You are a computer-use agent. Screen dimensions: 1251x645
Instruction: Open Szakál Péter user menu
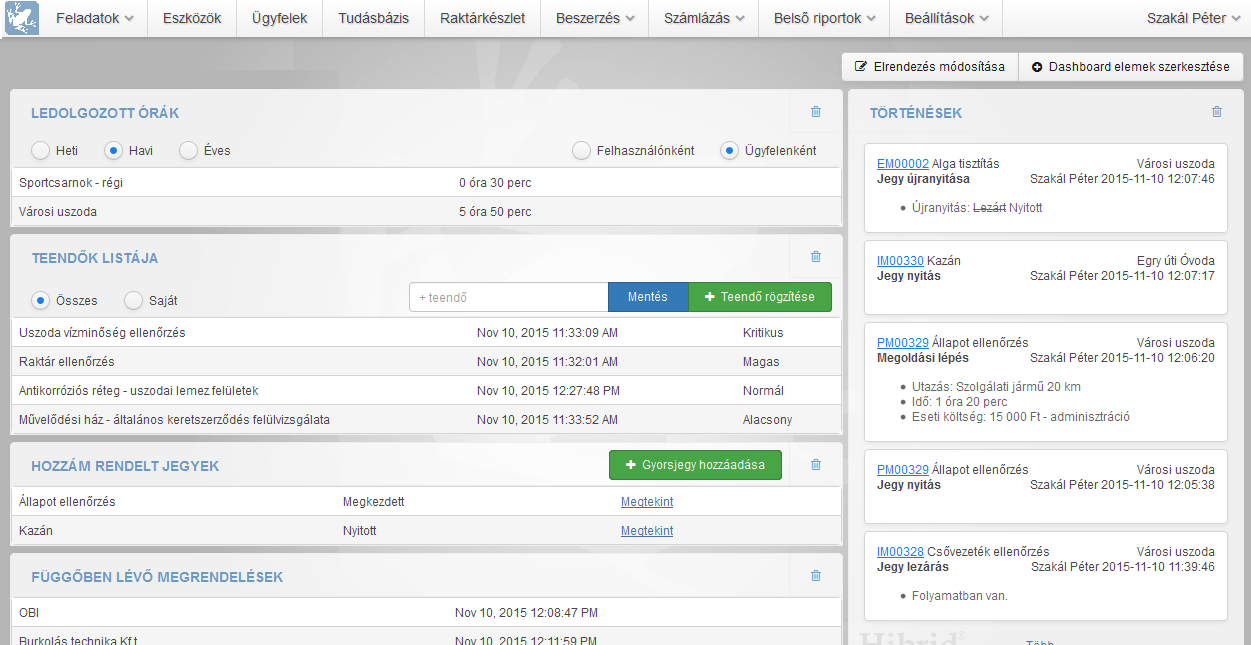1193,18
